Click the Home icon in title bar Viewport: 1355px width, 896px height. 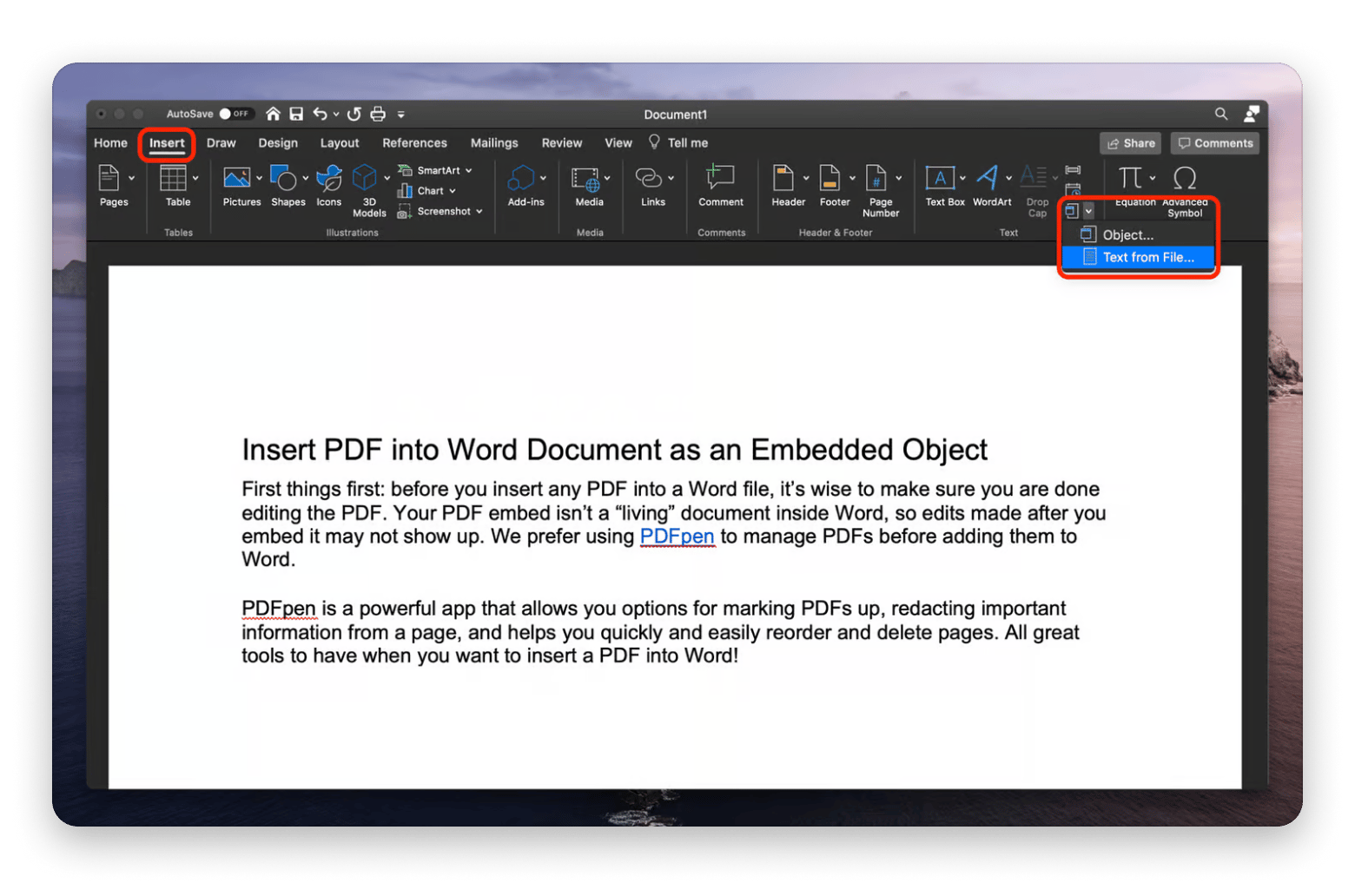273,114
